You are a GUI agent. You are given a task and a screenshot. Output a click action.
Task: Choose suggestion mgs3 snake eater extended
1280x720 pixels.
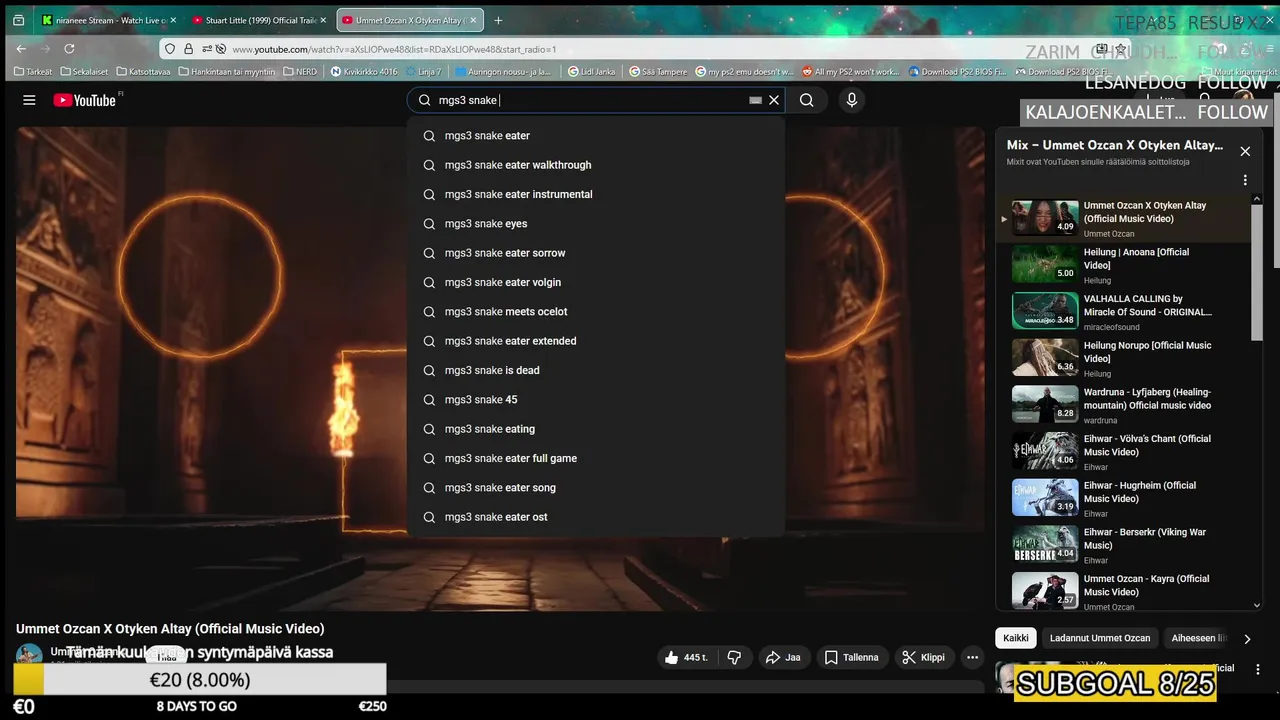point(596,341)
